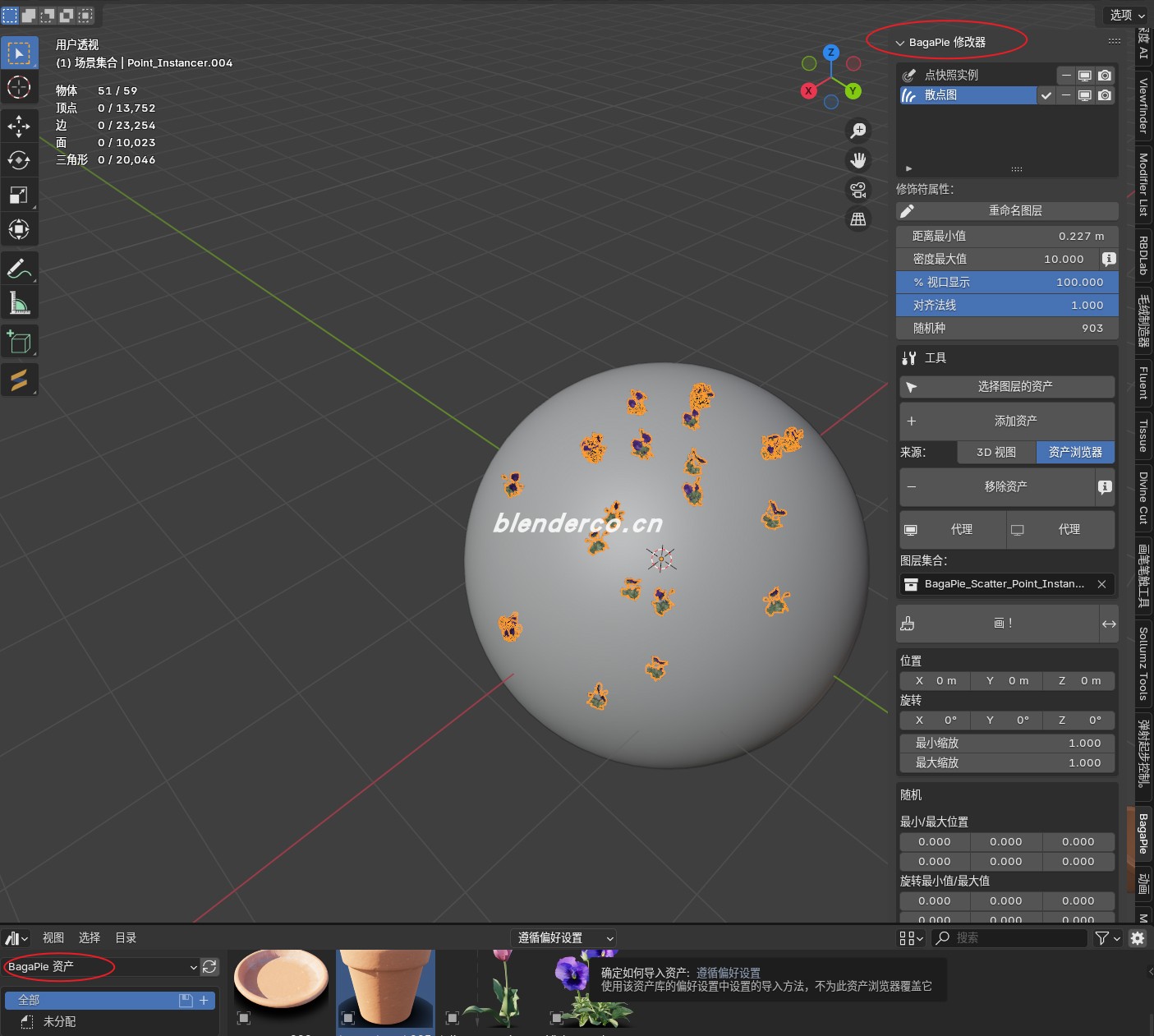Screen dimensions: 1154x1036
Task: Adjust the % 视口显示 slider
Action: tap(1007, 282)
